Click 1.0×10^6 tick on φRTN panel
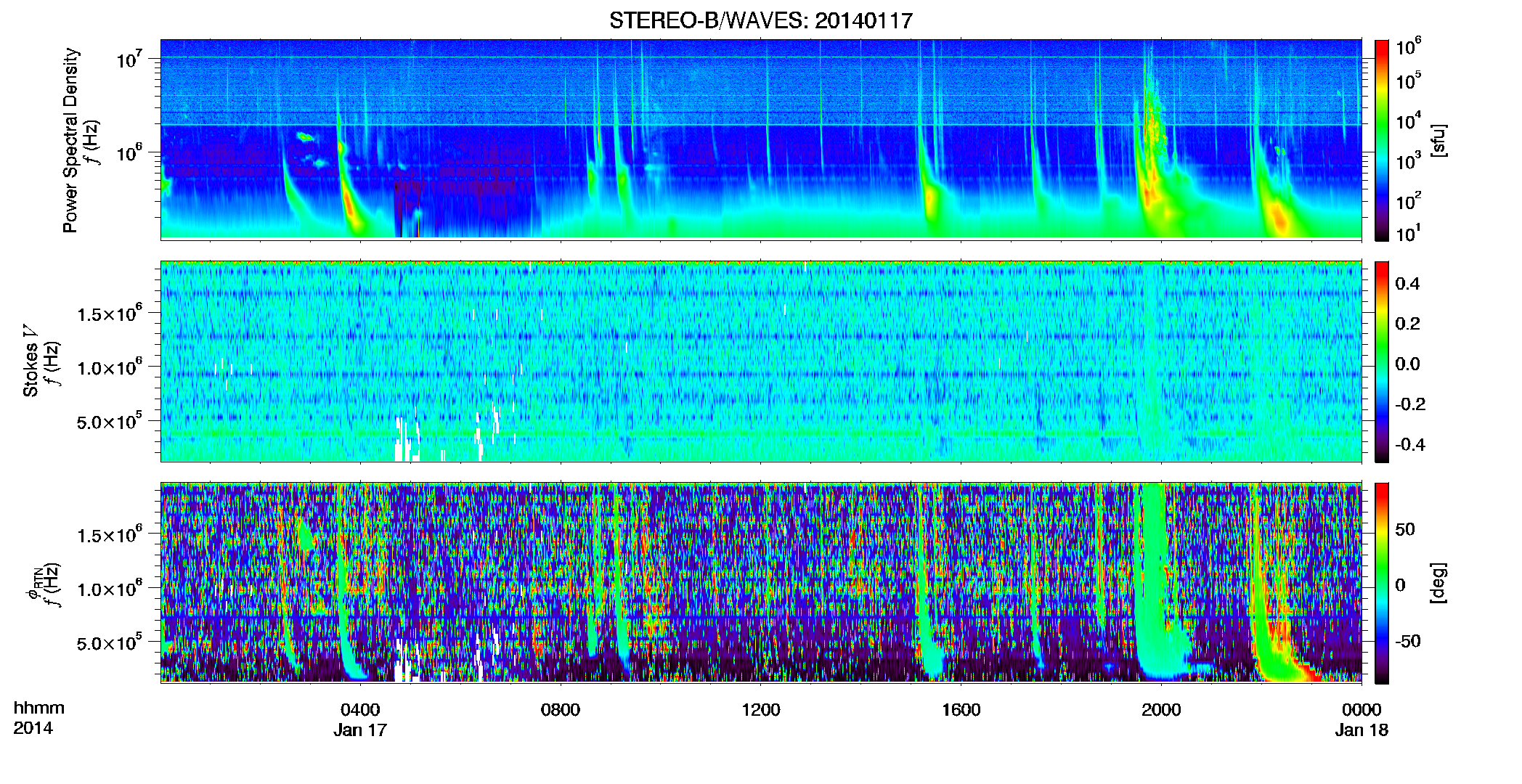The width and height of the screenshot is (1522, 784). coord(110,589)
